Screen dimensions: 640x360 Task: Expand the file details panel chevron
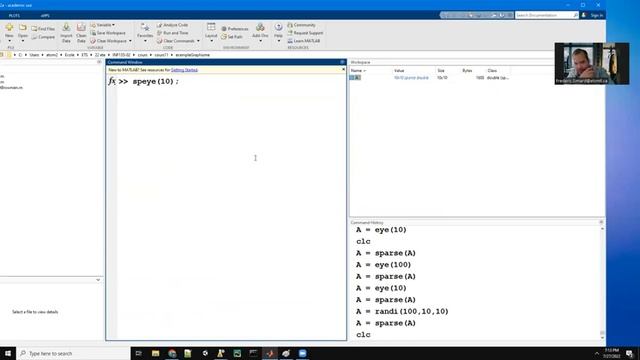98,280
